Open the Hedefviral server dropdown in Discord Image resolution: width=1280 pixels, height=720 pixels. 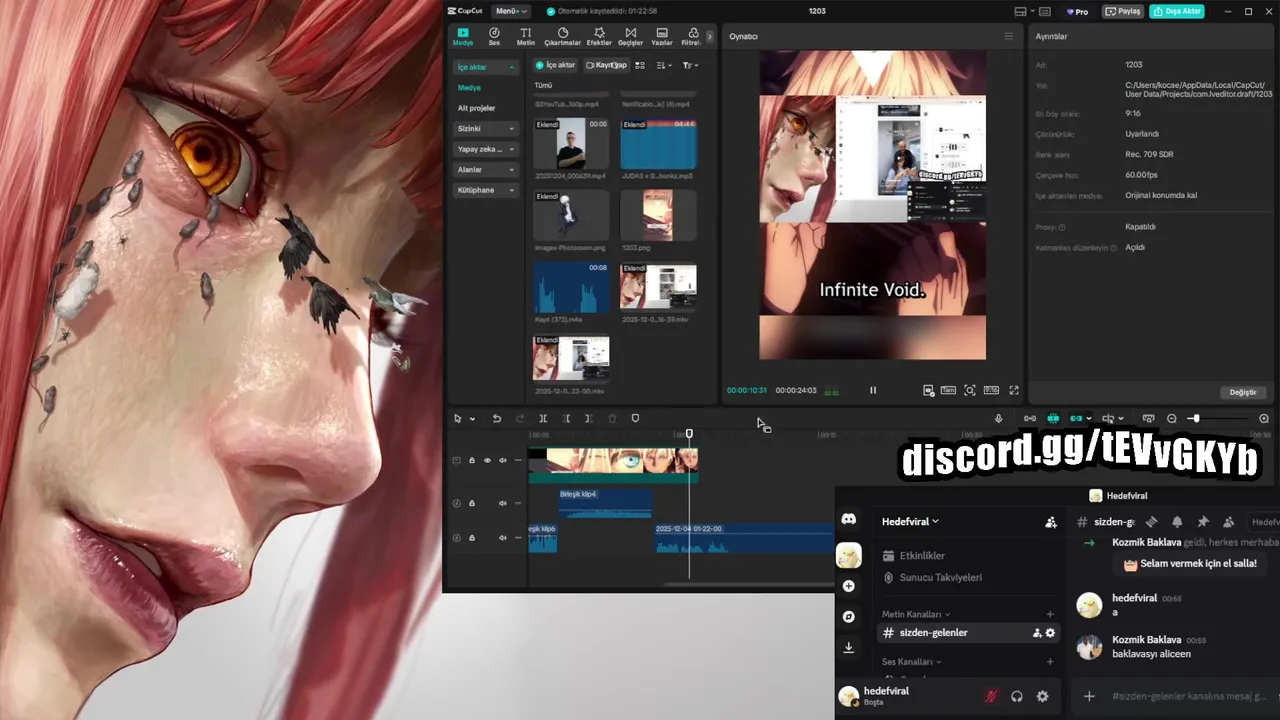click(910, 521)
